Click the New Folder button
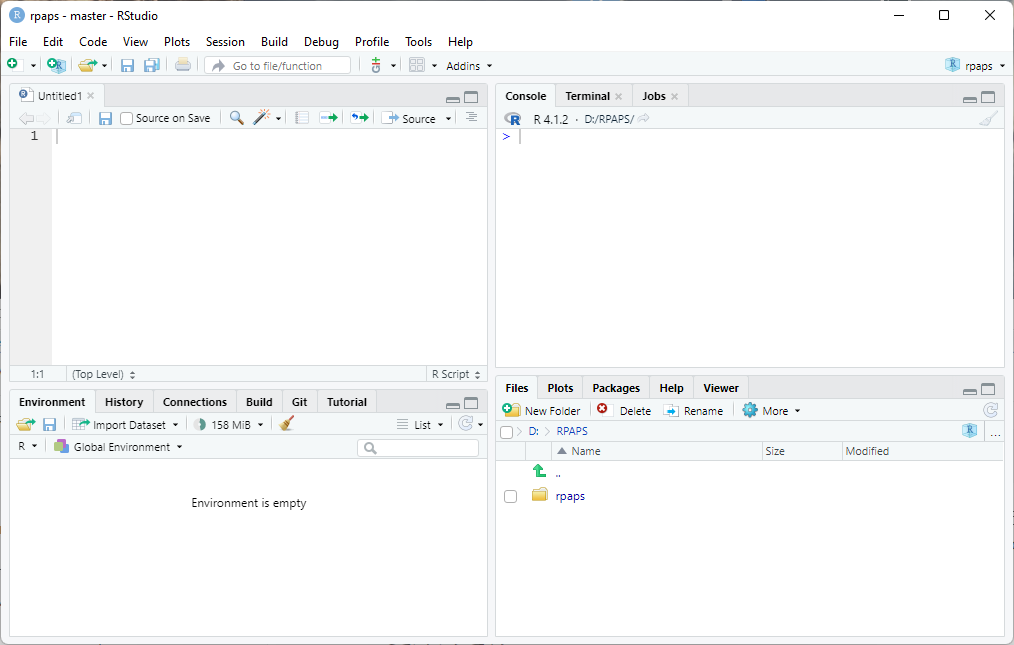The image size is (1014, 645). tap(542, 410)
